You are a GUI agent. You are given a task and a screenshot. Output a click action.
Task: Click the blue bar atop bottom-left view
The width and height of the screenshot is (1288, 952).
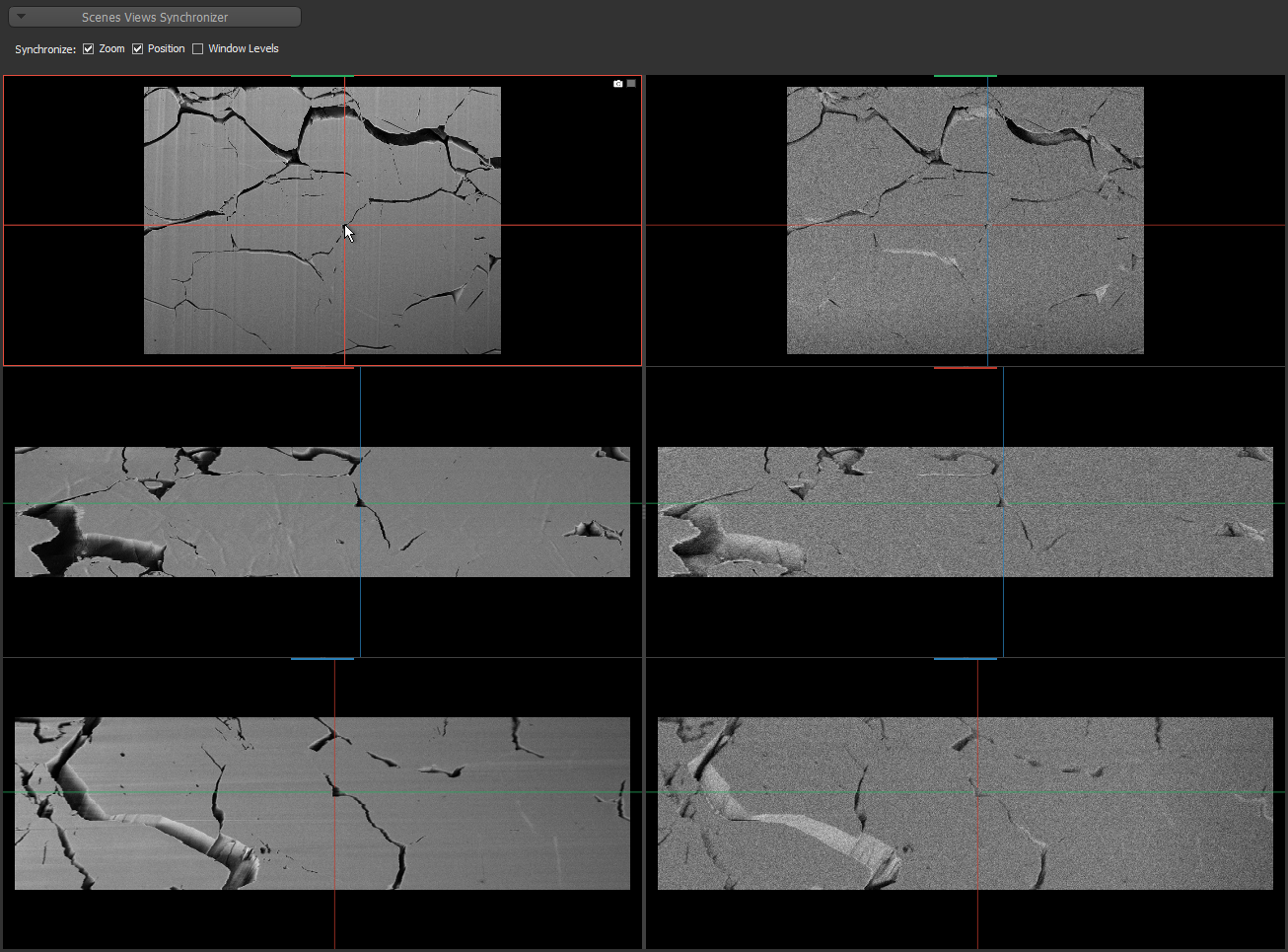pyautogui.click(x=322, y=658)
